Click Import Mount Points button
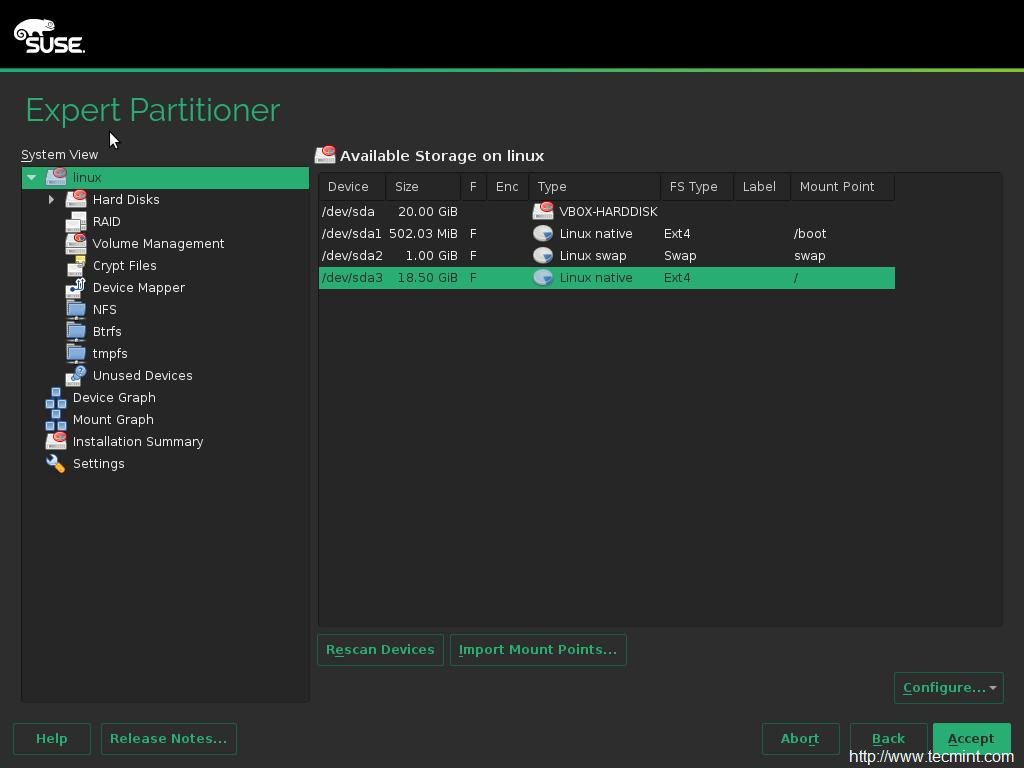The height and width of the screenshot is (768, 1024). (538, 649)
